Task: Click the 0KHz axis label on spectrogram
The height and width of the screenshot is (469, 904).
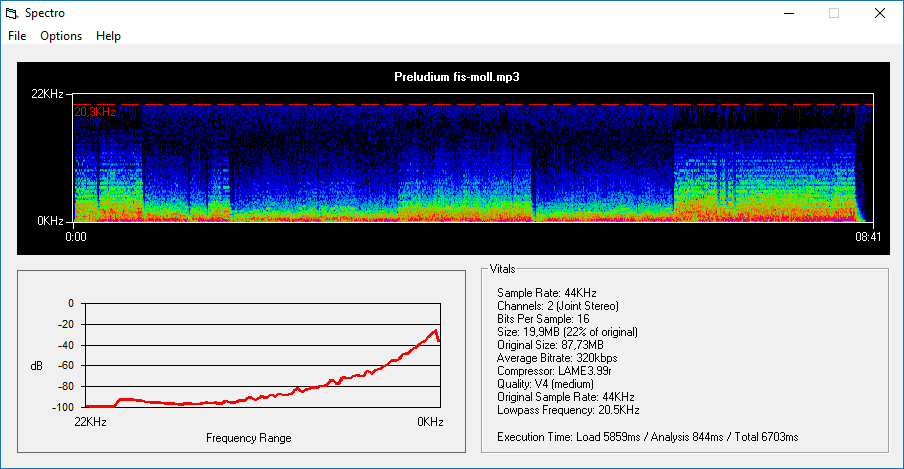Action: (50, 221)
